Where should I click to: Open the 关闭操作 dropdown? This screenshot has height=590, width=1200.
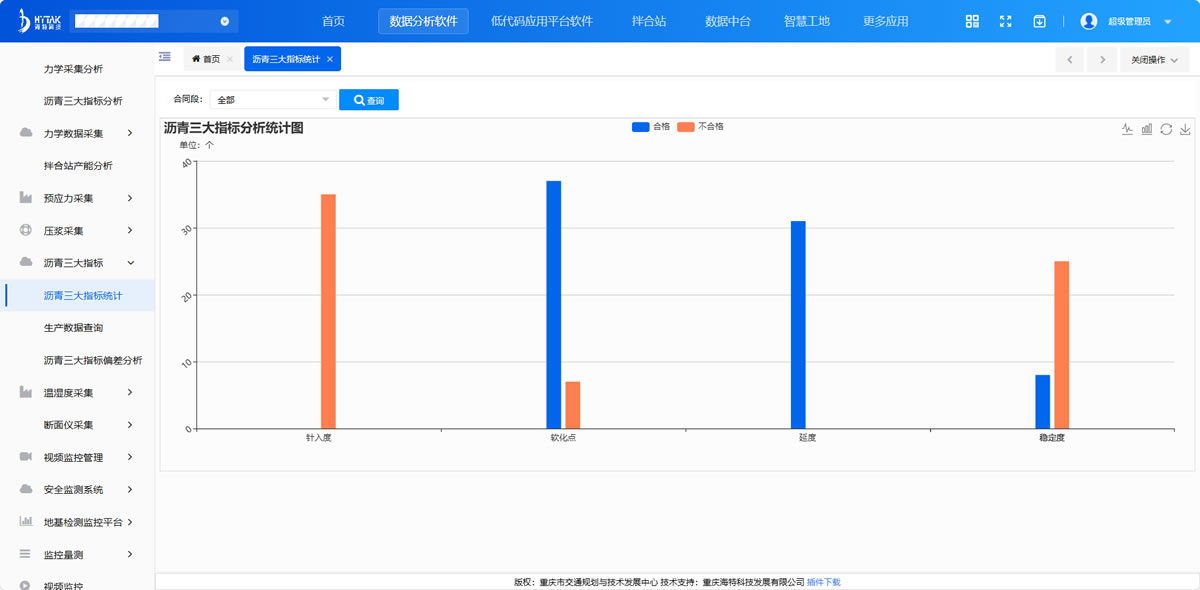click(x=1154, y=60)
